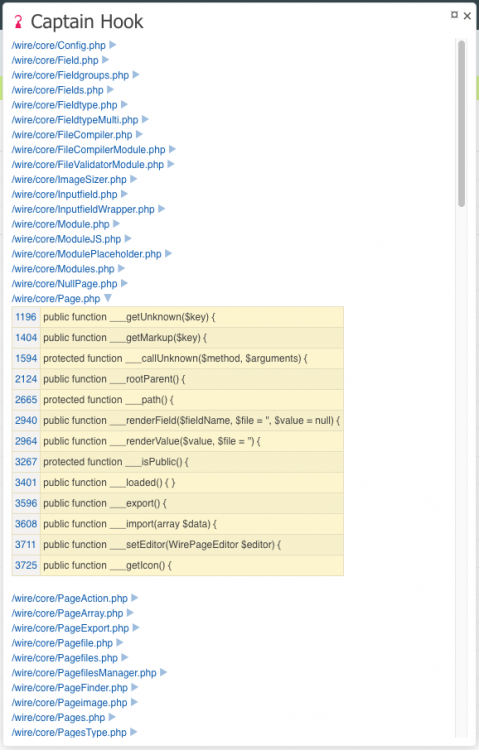The height and width of the screenshot is (750, 479).
Task: Open the /wire/core/Page.php link
Action: [x=56, y=298]
